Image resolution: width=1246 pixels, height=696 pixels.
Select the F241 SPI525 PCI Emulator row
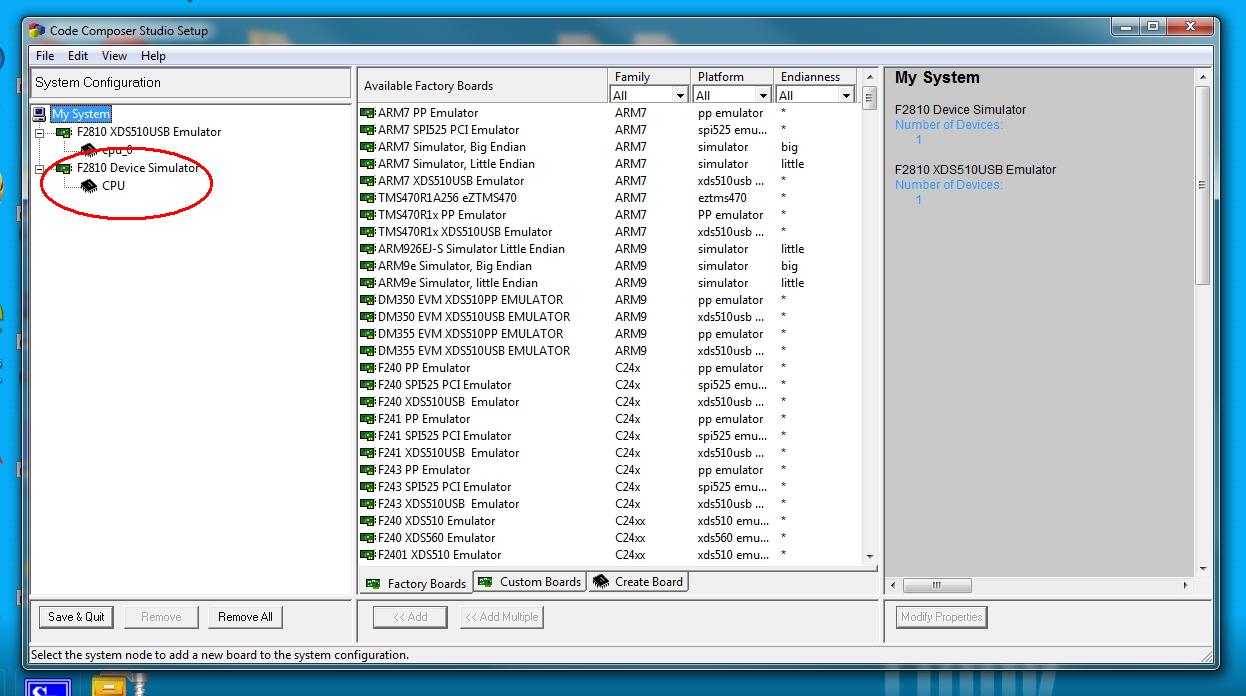[609, 436]
